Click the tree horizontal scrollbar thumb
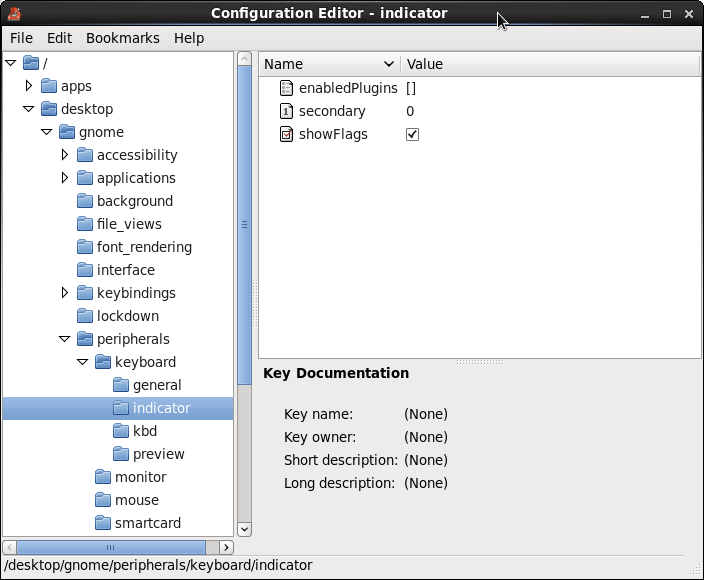The height and width of the screenshot is (580, 704). click(111, 547)
